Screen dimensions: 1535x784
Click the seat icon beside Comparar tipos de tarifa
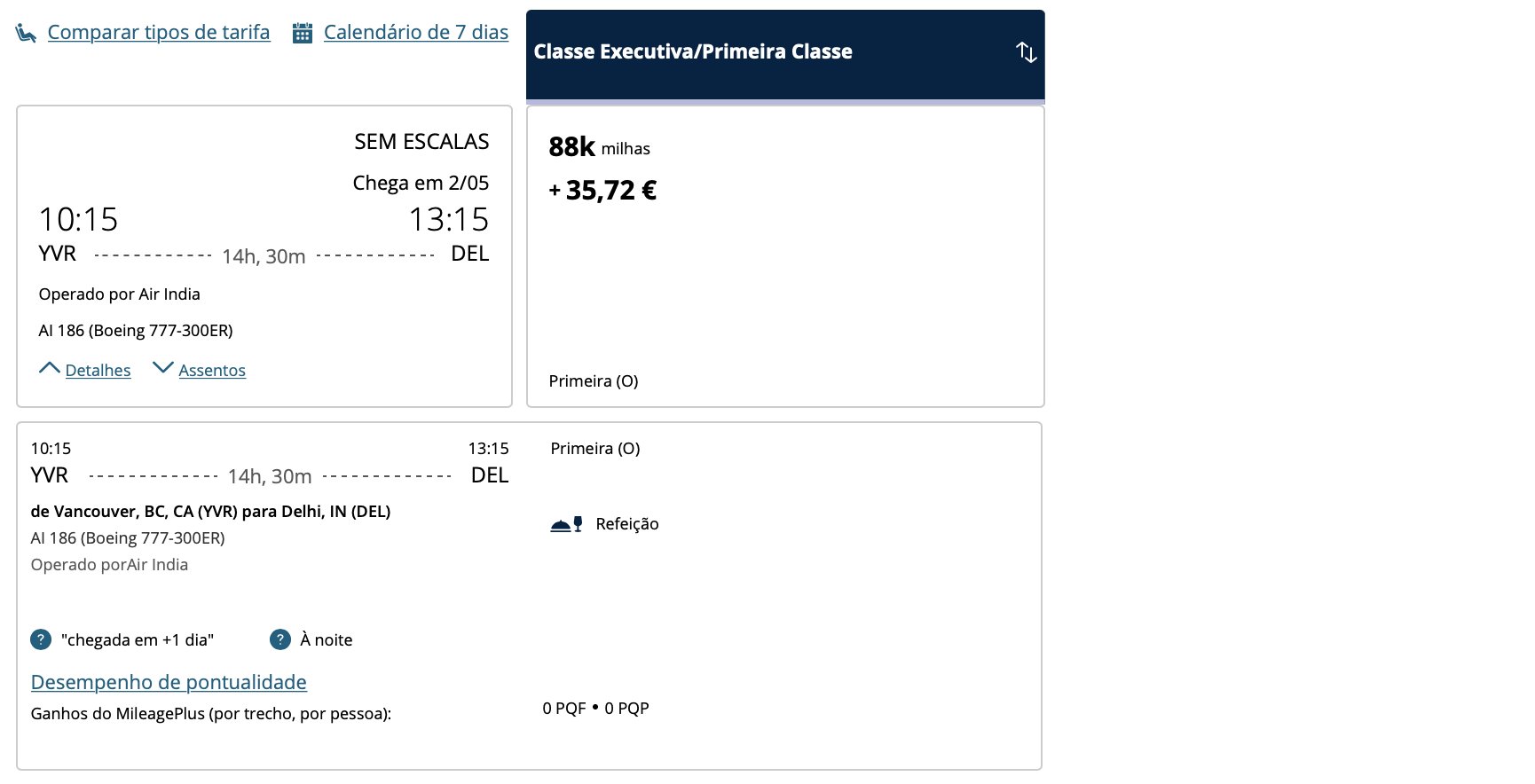(x=26, y=33)
